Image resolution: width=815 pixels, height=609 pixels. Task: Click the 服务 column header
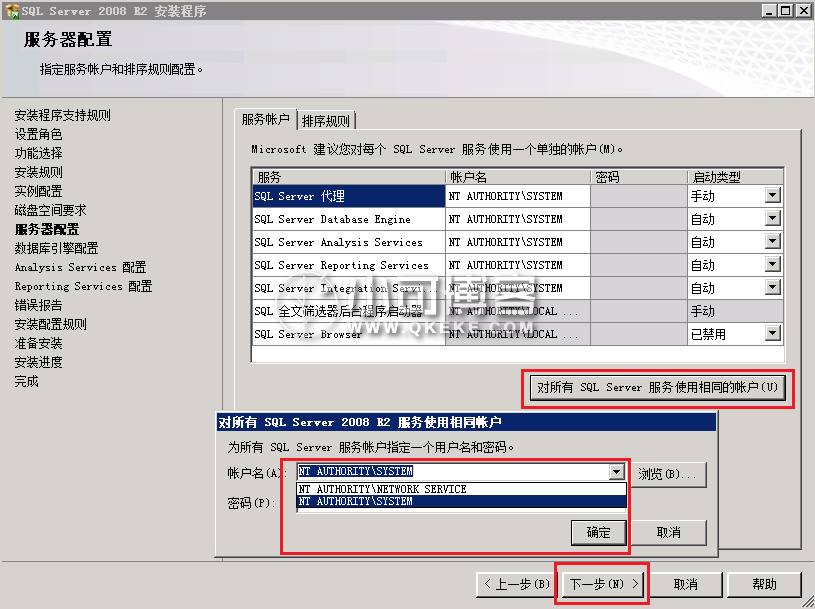pyautogui.click(x=349, y=177)
